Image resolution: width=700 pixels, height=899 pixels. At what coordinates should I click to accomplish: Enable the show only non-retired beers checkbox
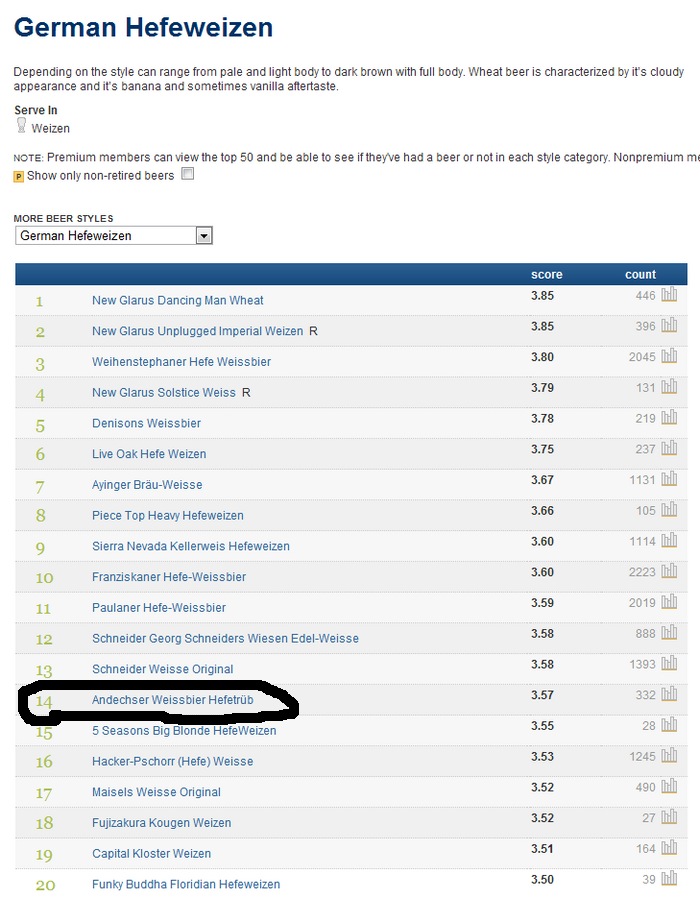pyautogui.click(x=187, y=174)
